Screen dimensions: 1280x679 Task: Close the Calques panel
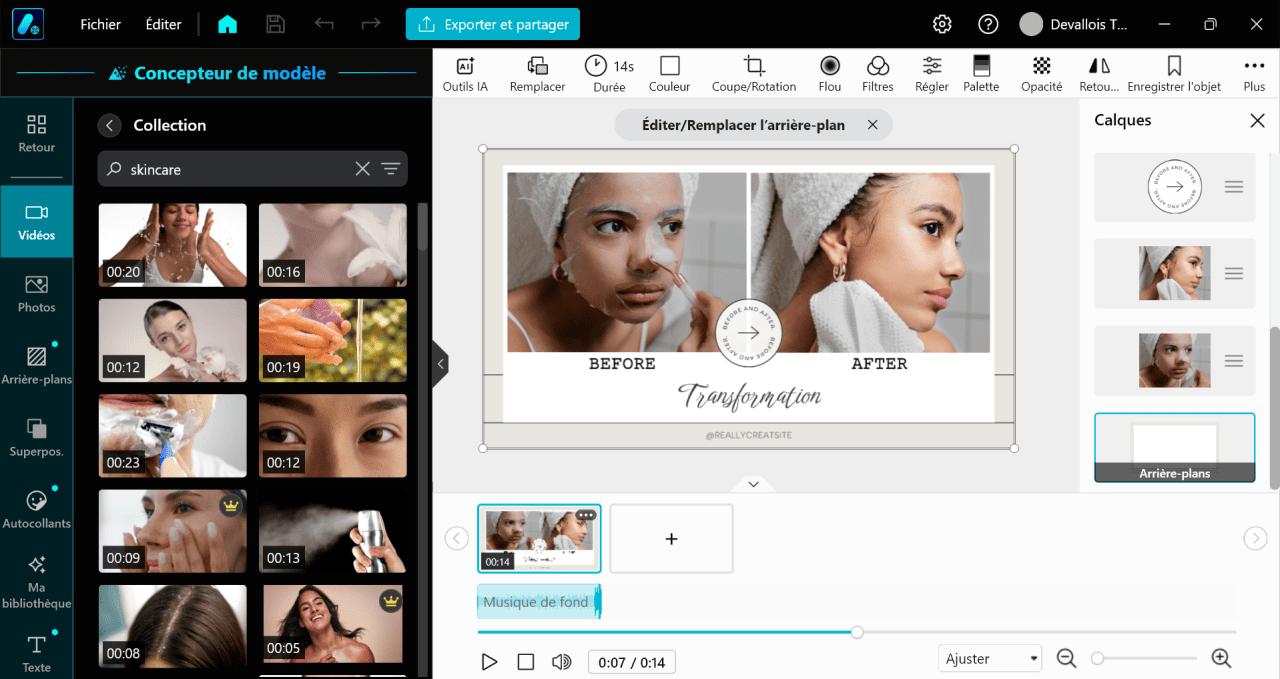[1257, 121]
